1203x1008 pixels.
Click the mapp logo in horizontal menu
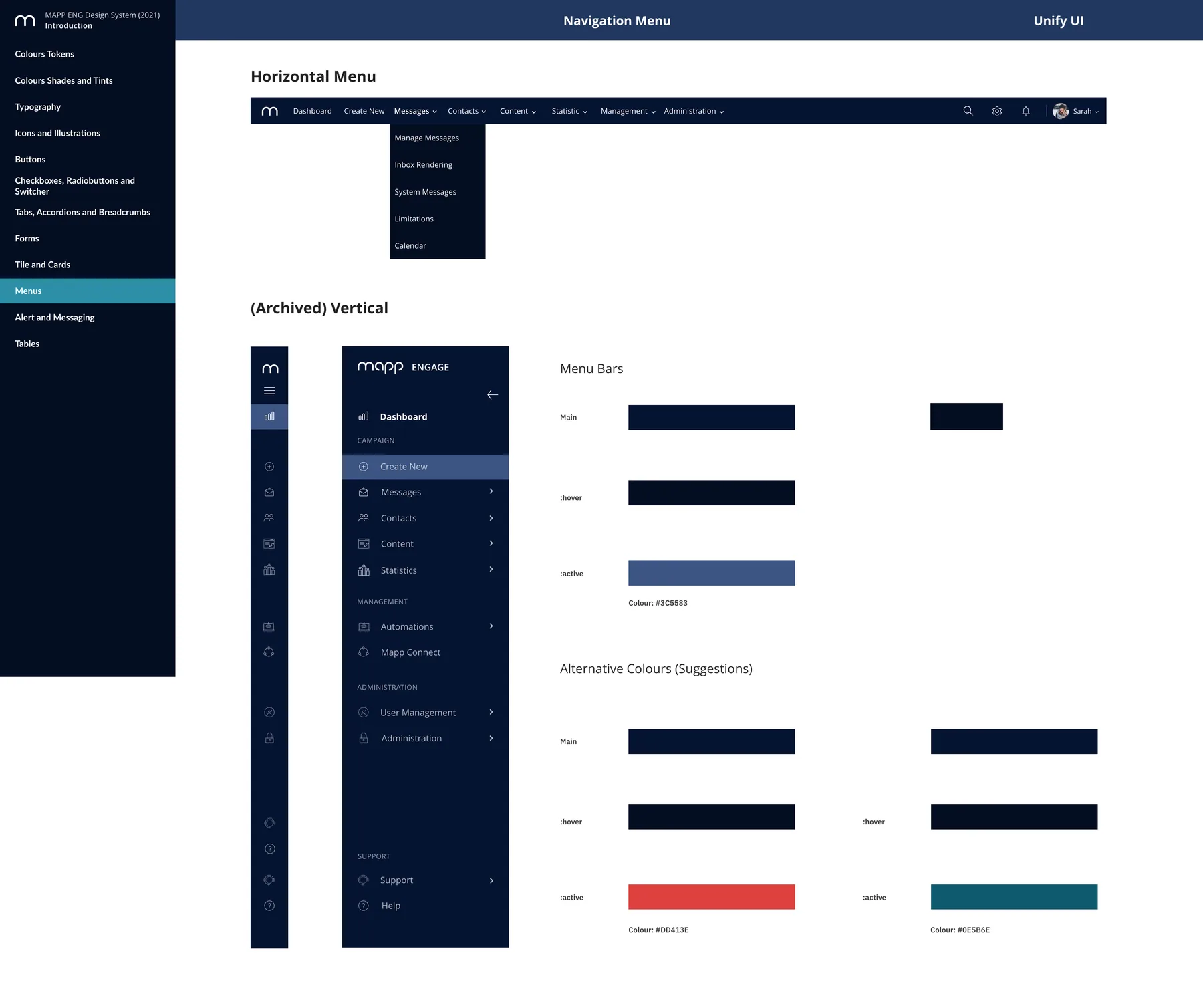click(x=270, y=111)
